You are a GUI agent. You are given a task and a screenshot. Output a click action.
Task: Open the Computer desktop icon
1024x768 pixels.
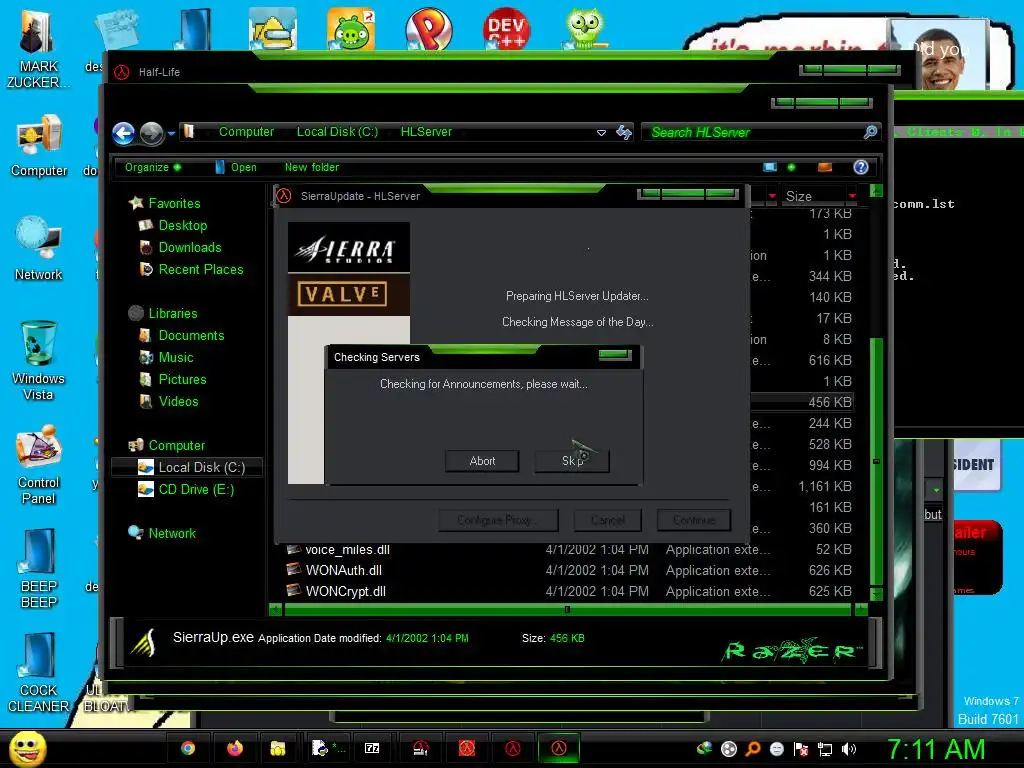point(39,146)
